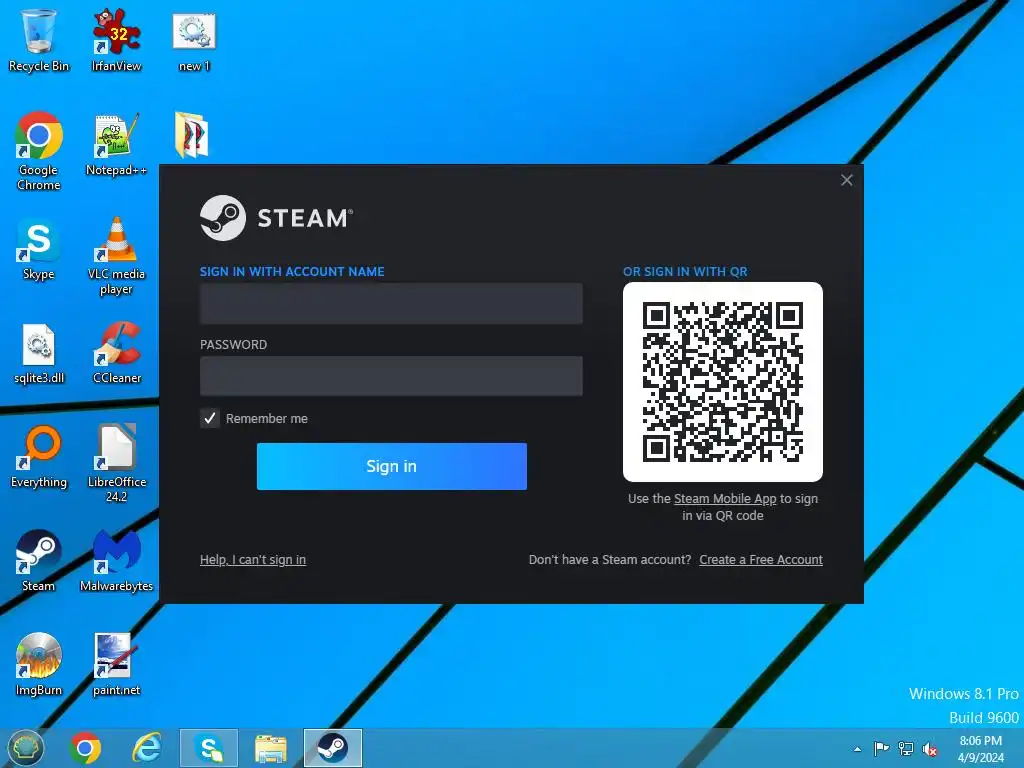Open the network tray icon
Screen dimensions: 1024x768
click(x=906, y=749)
